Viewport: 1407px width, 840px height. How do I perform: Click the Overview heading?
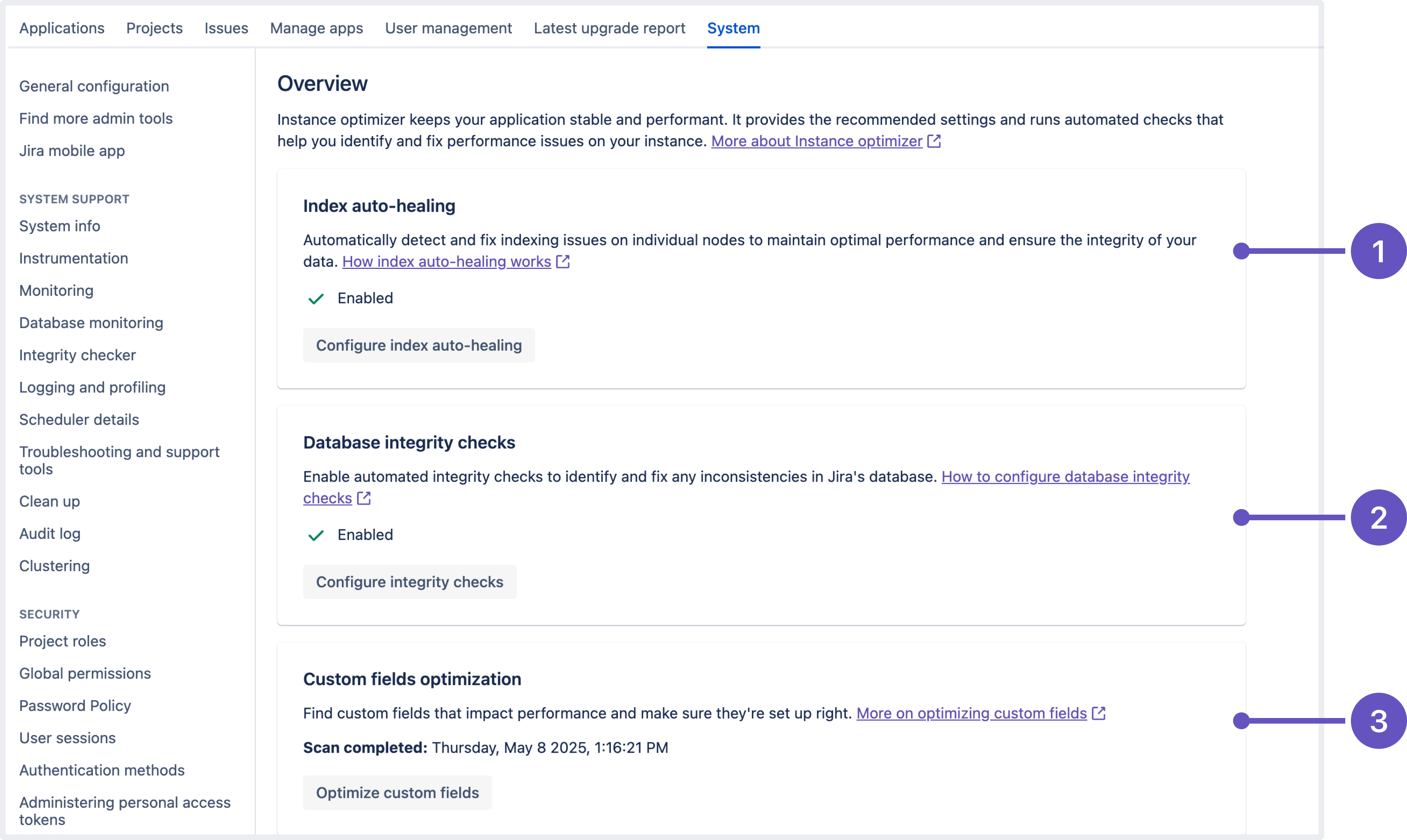point(322,84)
